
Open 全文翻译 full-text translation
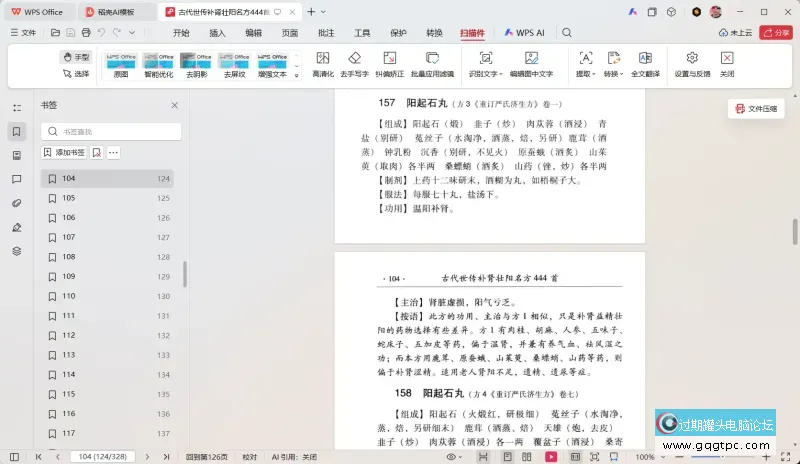(645, 64)
